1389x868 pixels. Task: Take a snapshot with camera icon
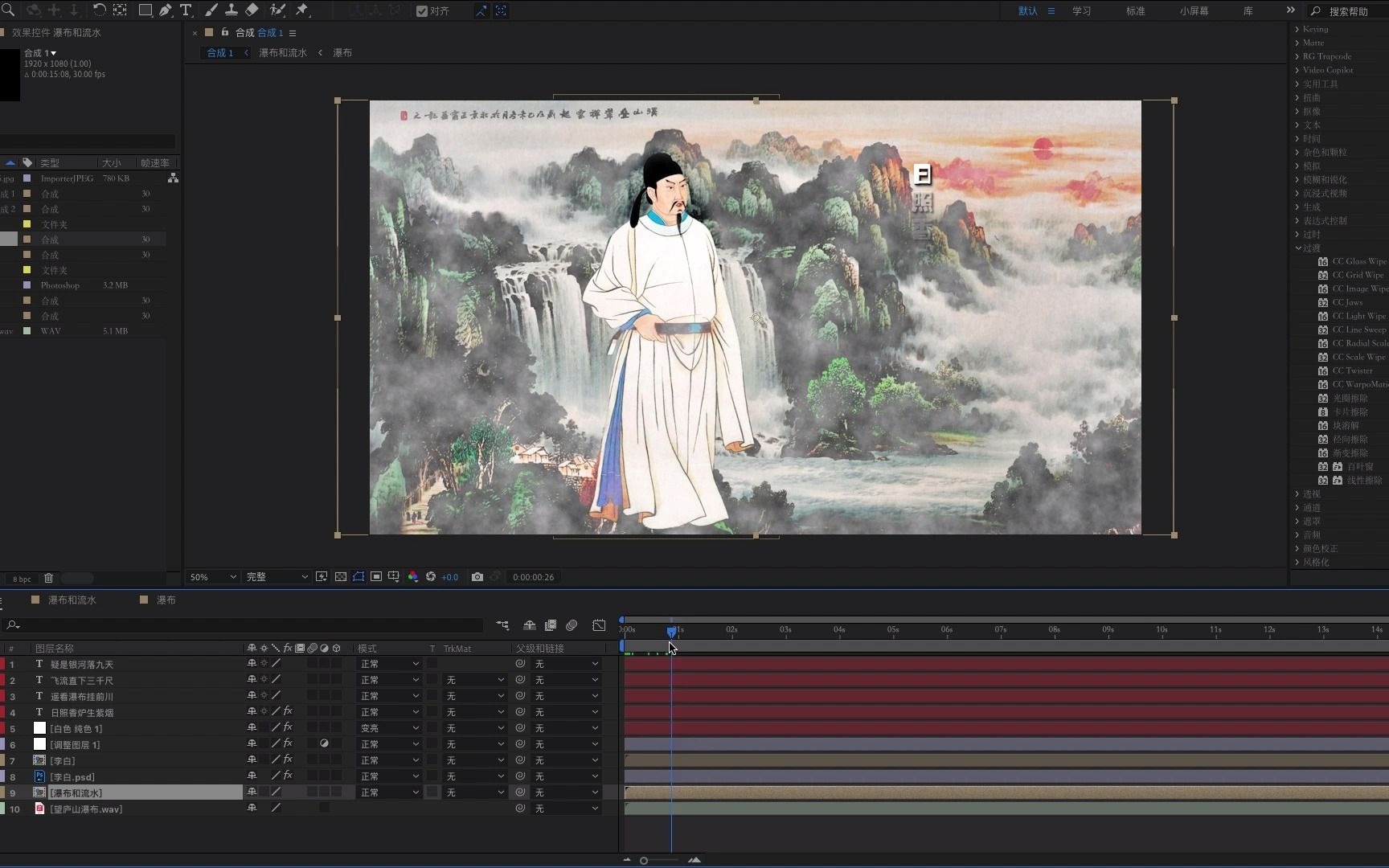tap(477, 577)
